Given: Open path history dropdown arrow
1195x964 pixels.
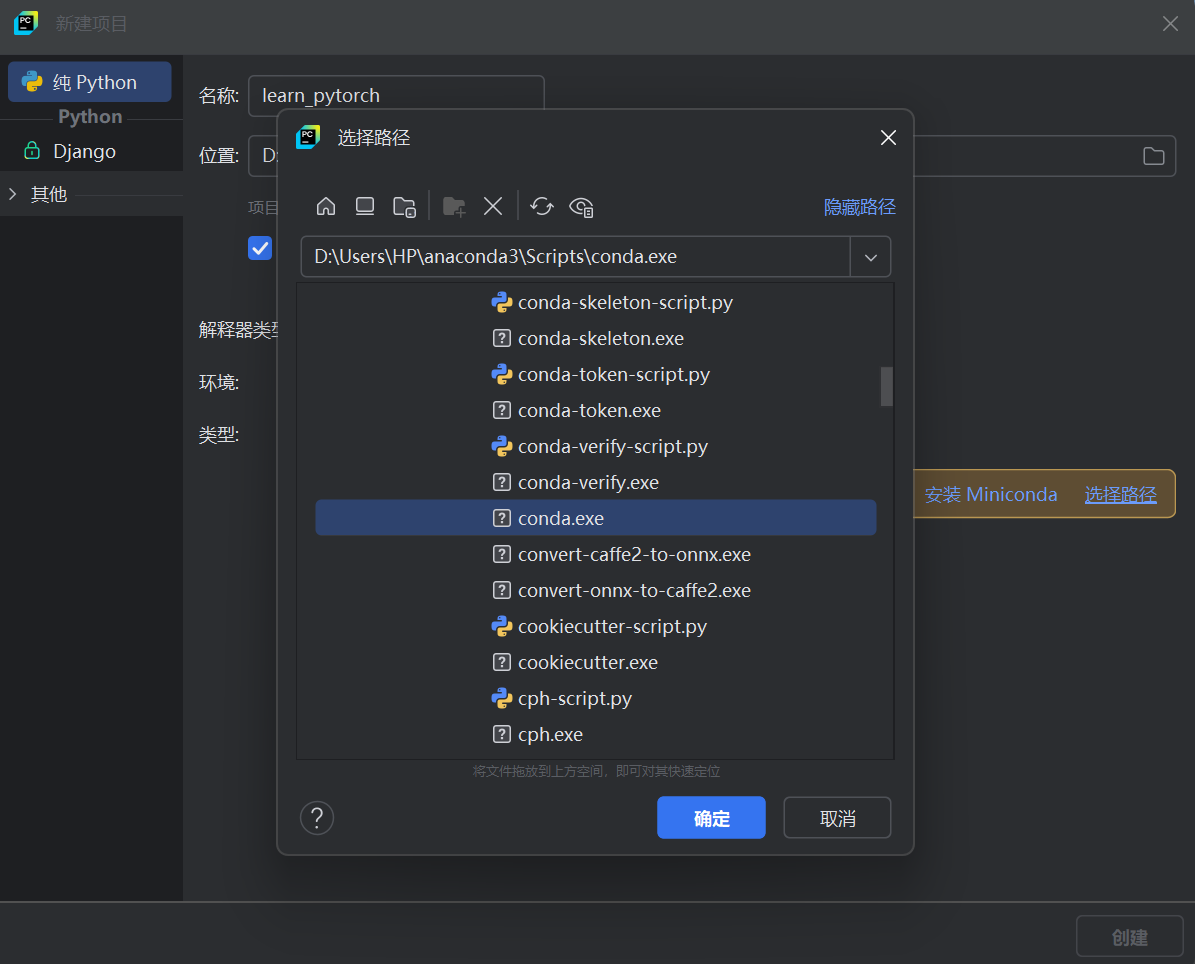Looking at the screenshot, I should tap(870, 257).
